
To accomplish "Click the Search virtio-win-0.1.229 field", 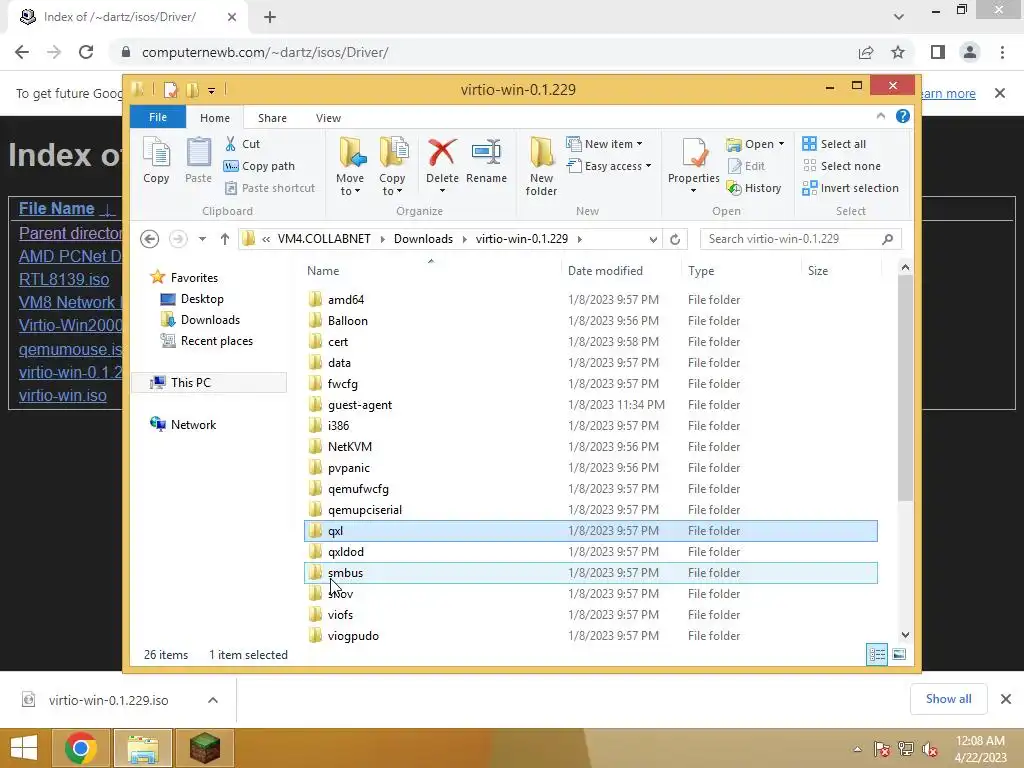I will pyautogui.click(x=801, y=239).
